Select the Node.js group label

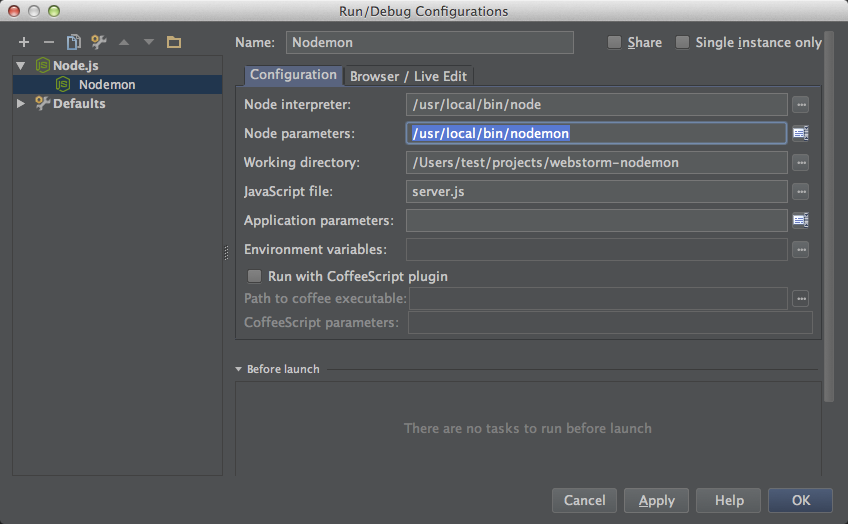(76, 65)
